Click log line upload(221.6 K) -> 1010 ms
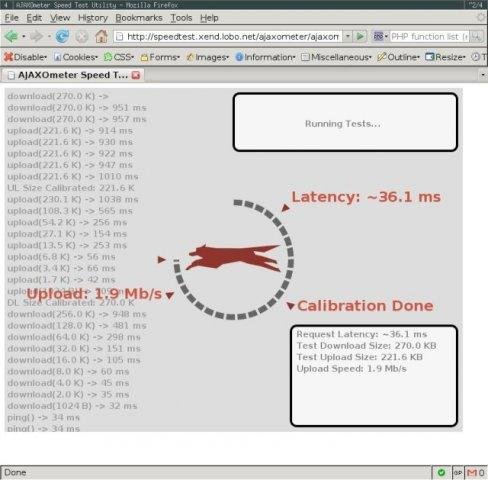 point(73,176)
